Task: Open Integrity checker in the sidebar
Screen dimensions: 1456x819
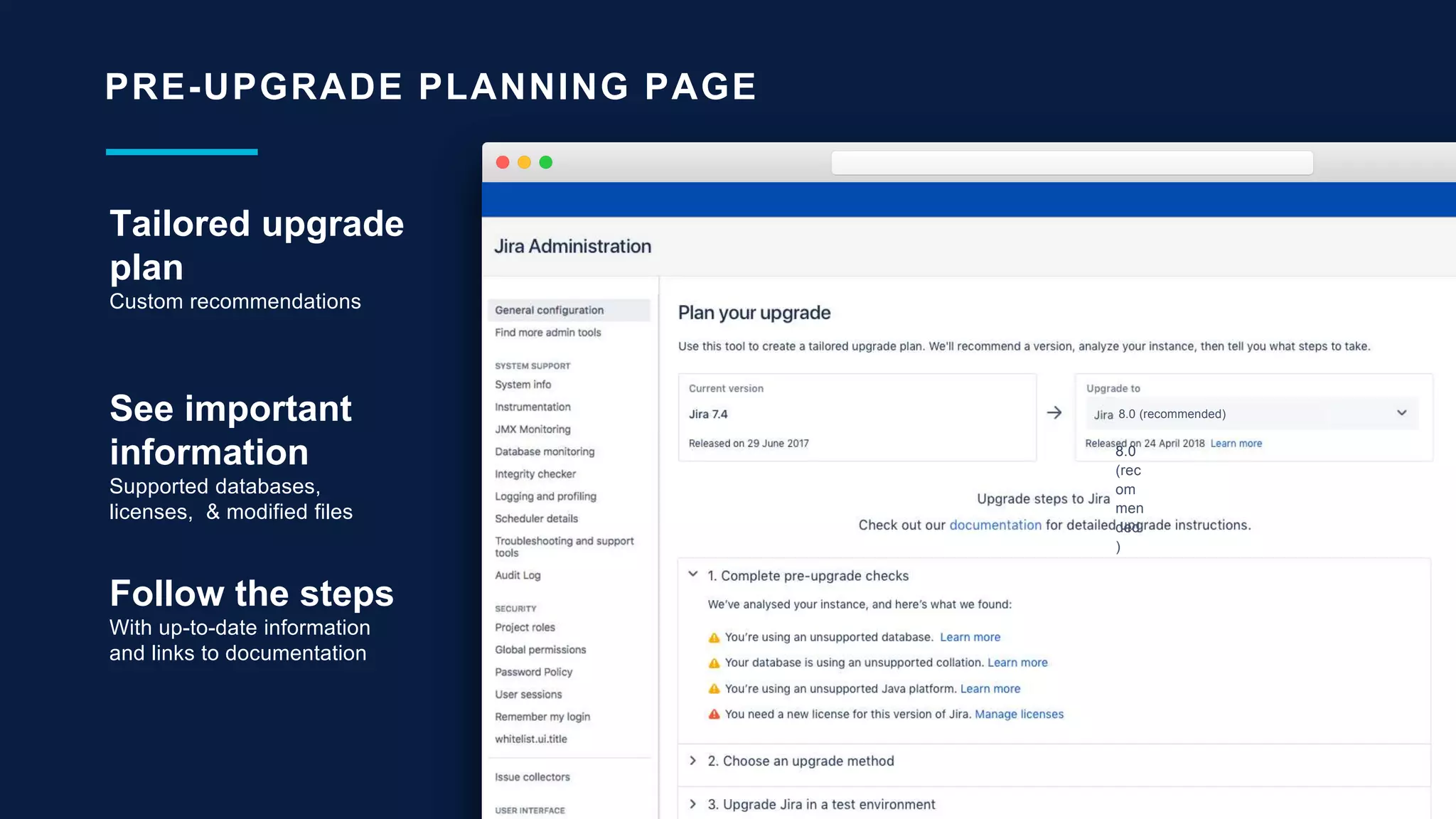Action: 535,474
